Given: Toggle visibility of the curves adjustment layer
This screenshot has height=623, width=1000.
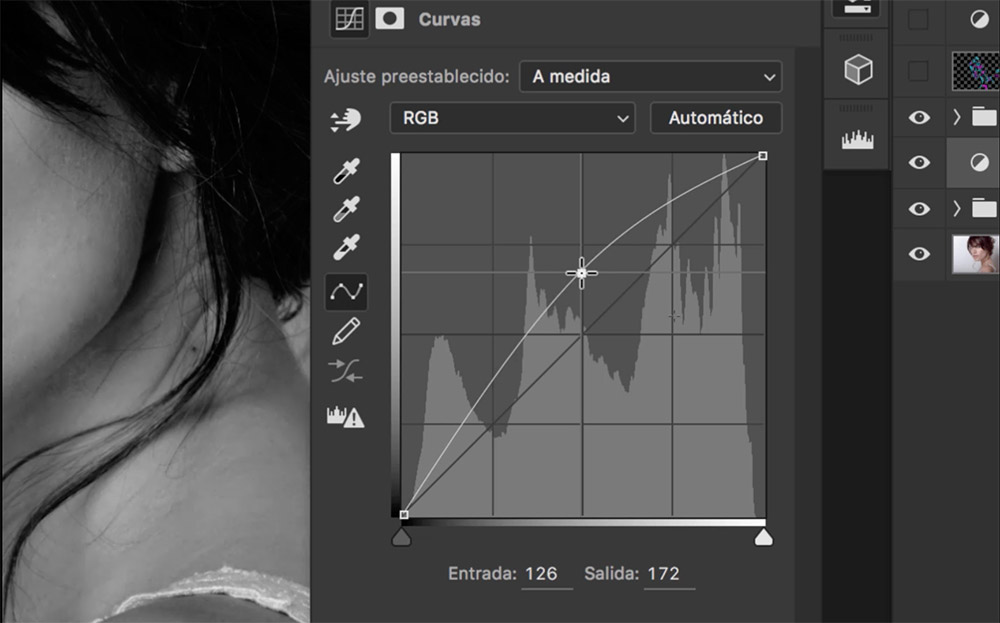Looking at the screenshot, I should click(x=919, y=163).
